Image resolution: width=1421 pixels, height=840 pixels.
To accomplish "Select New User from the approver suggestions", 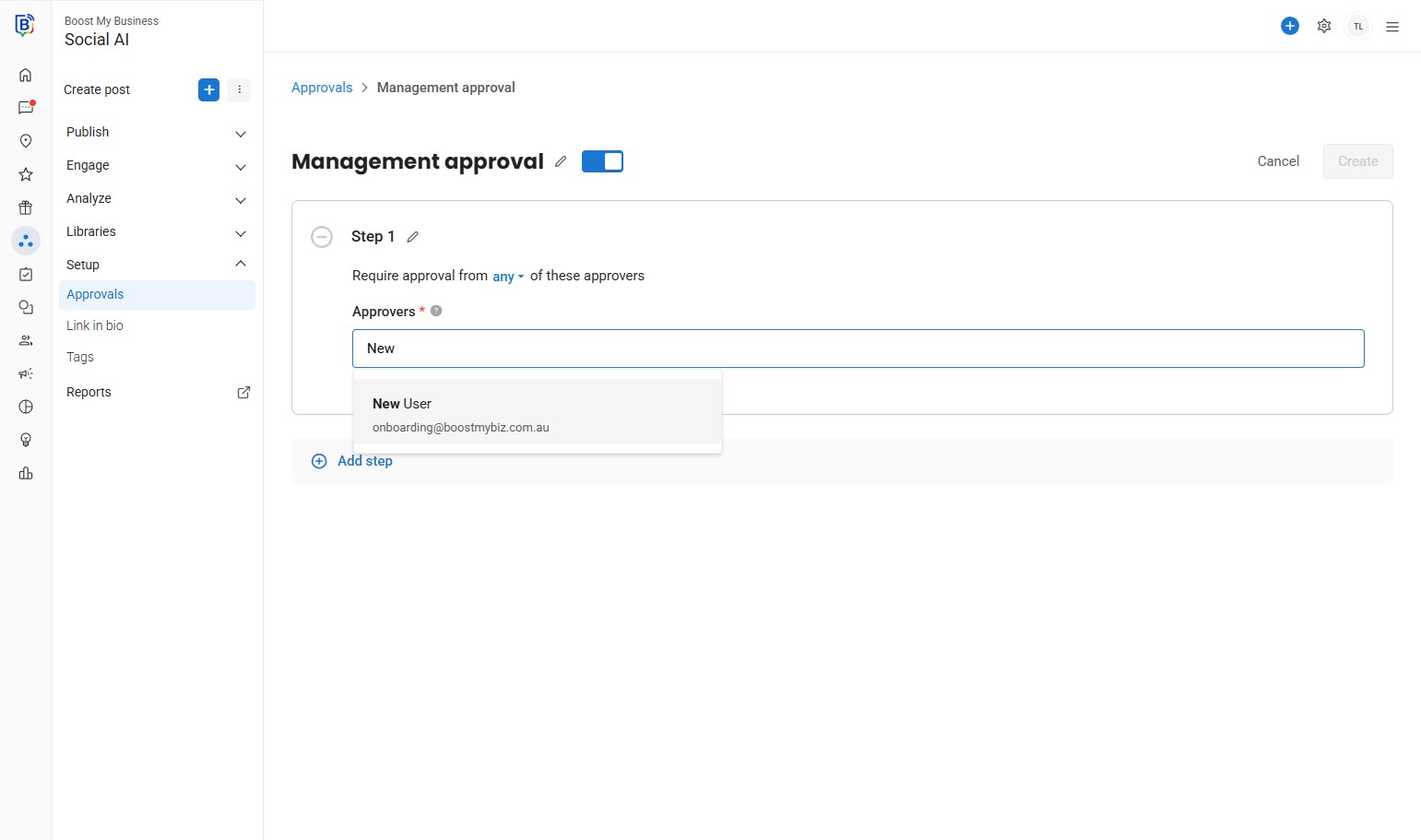I will click(537, 415).
